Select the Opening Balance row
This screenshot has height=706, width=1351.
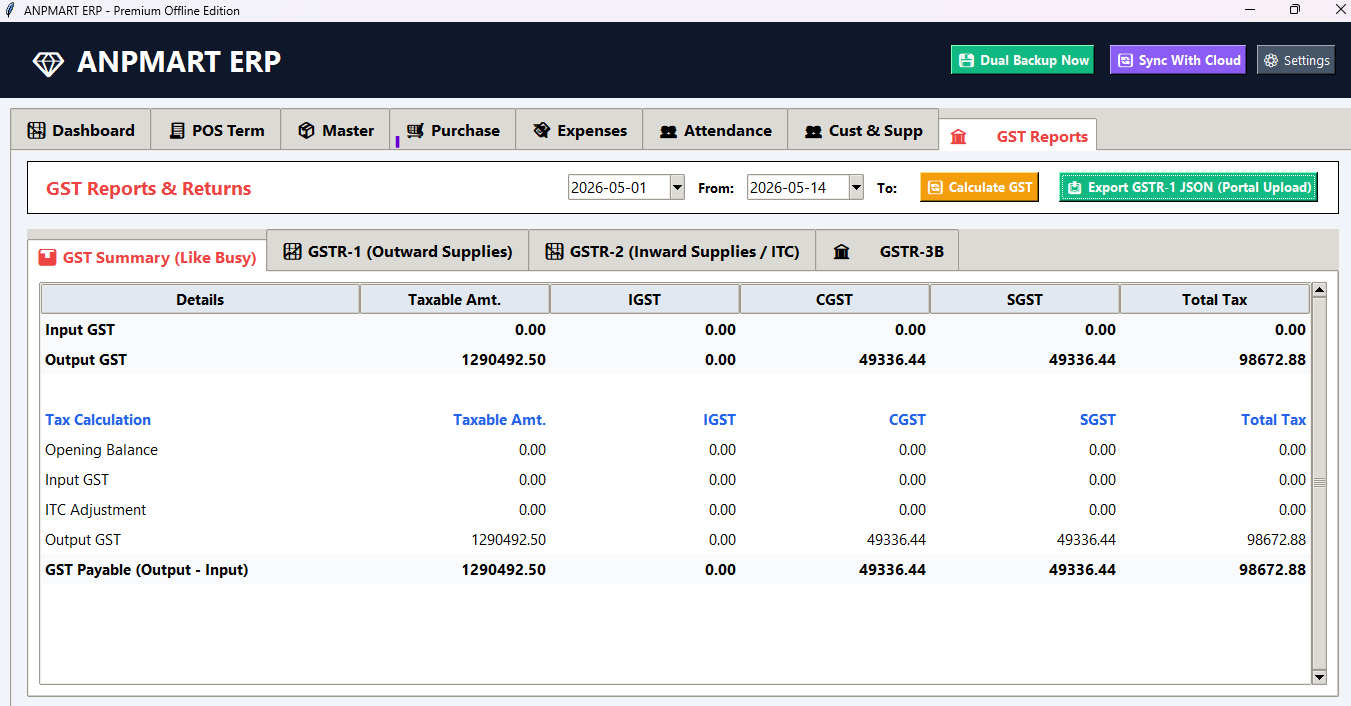click(x=675, y=450)
